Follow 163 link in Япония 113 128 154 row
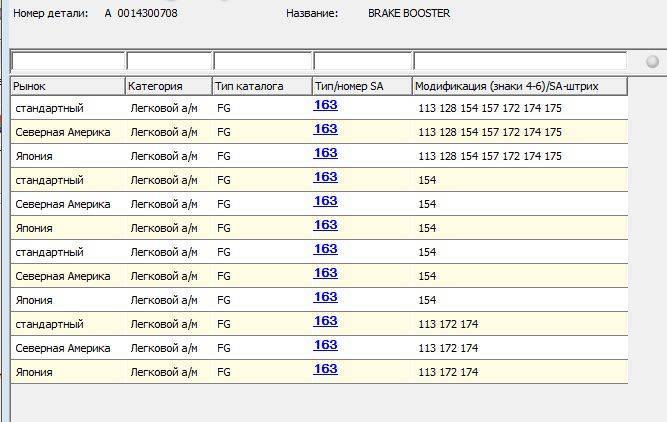The height and width of the screenshot is (422, 667). pyautogui.click(x=326, y=153)
